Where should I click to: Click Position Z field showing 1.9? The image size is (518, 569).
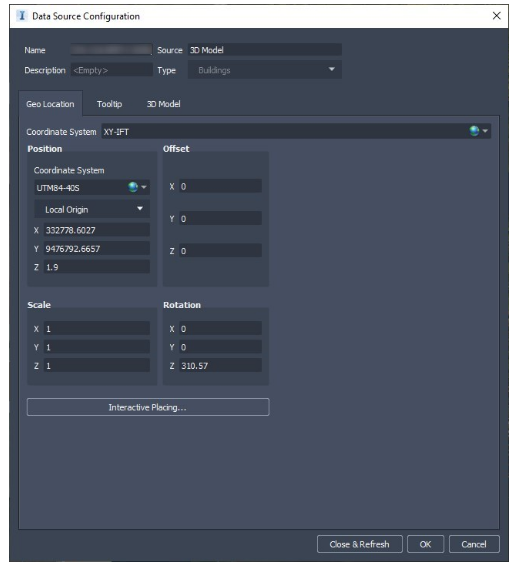click(x=97, y=267)
